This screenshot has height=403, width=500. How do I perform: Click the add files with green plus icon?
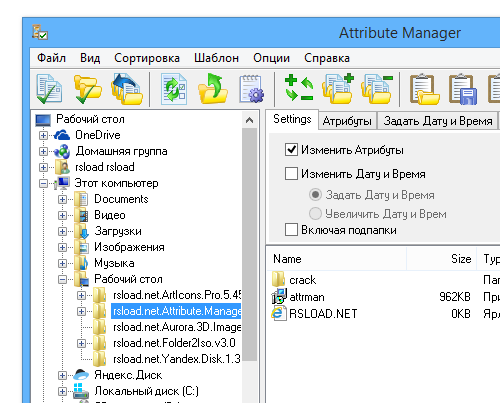[x=338, y=88]
